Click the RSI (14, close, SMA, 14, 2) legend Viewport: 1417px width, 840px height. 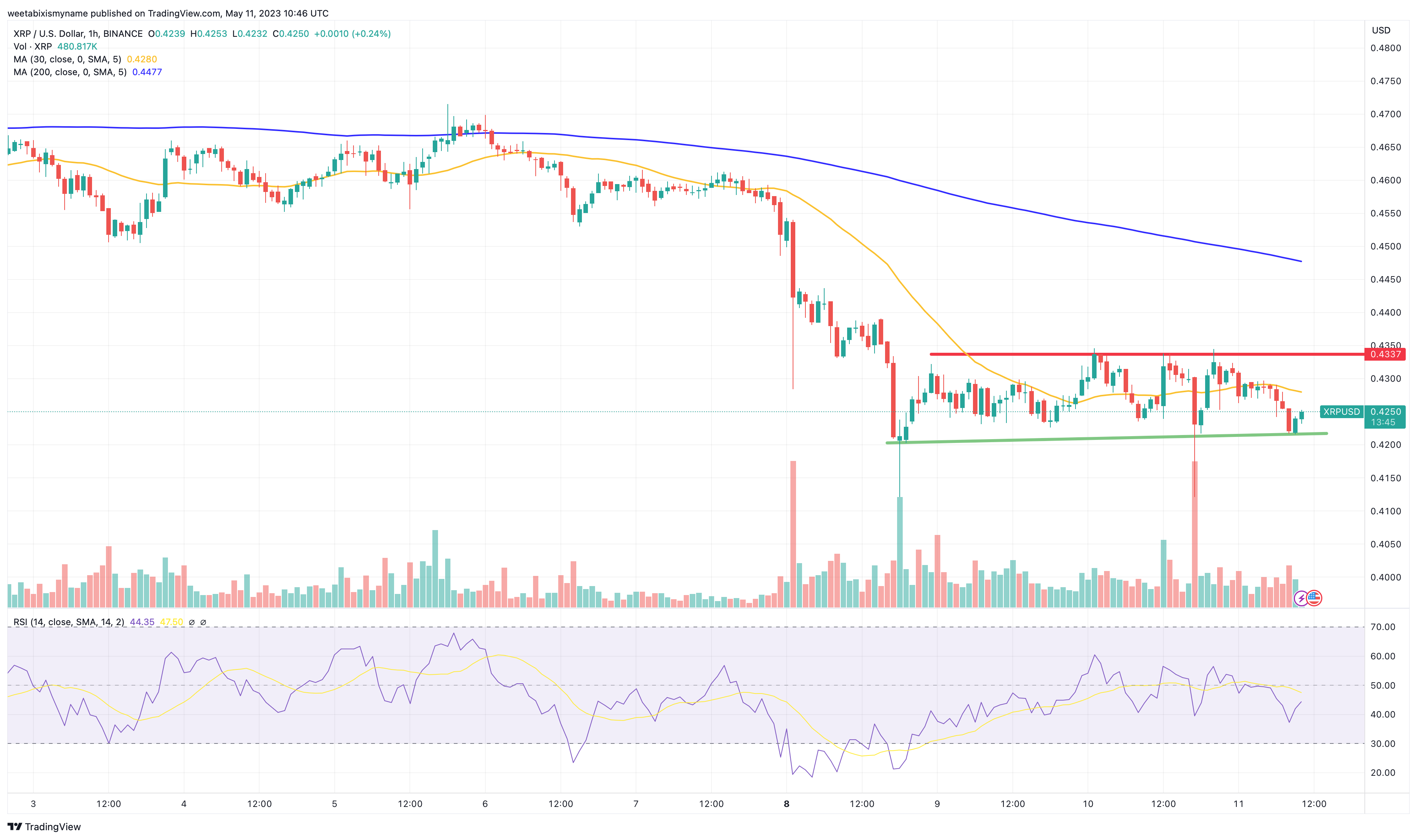(x=69, y=622)
